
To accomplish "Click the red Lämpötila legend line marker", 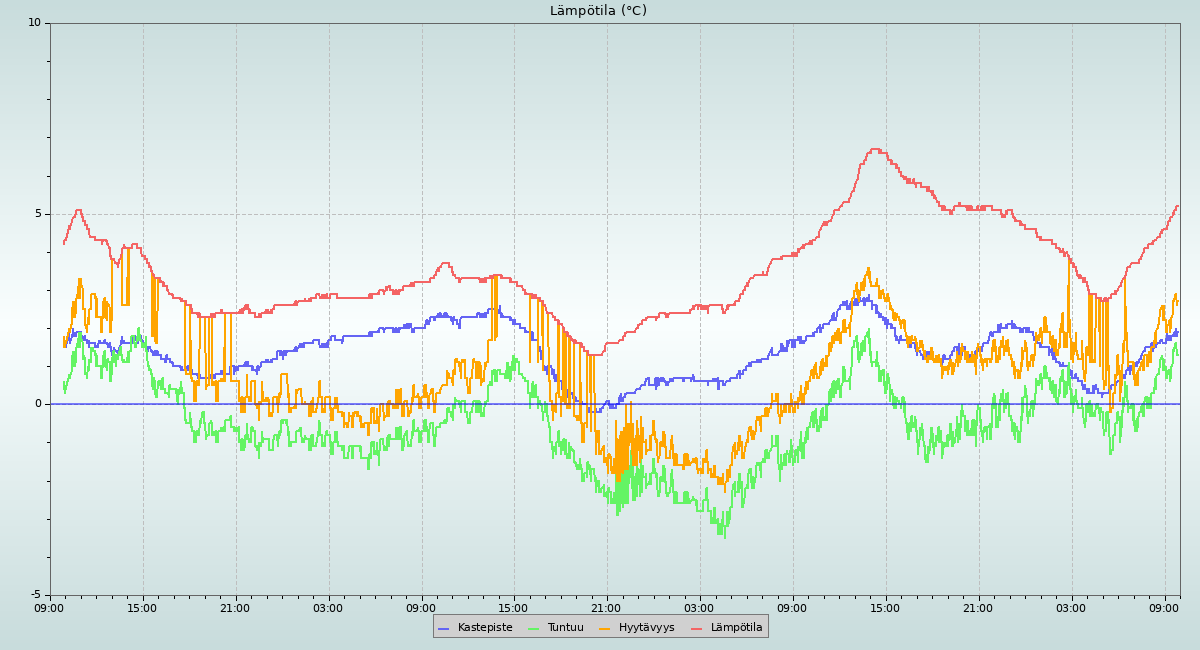I will [x=697, y=628].
